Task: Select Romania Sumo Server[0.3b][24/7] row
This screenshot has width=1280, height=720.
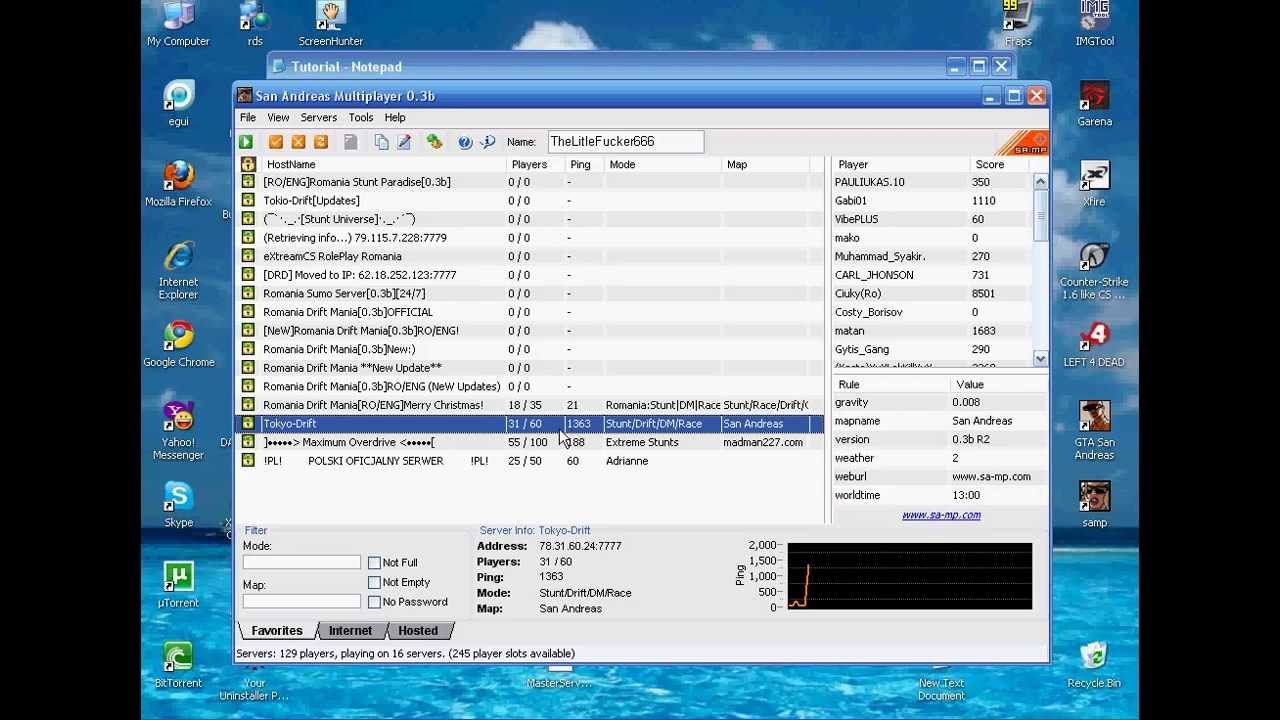Action: coord(530,293)
